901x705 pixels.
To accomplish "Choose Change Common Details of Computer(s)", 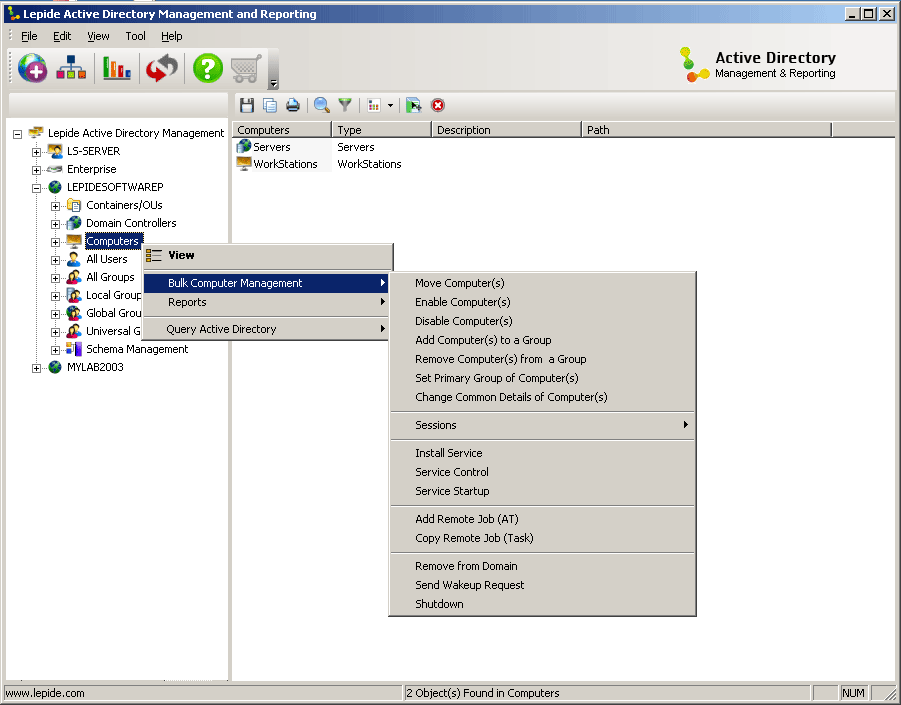I will coord(542,397).
